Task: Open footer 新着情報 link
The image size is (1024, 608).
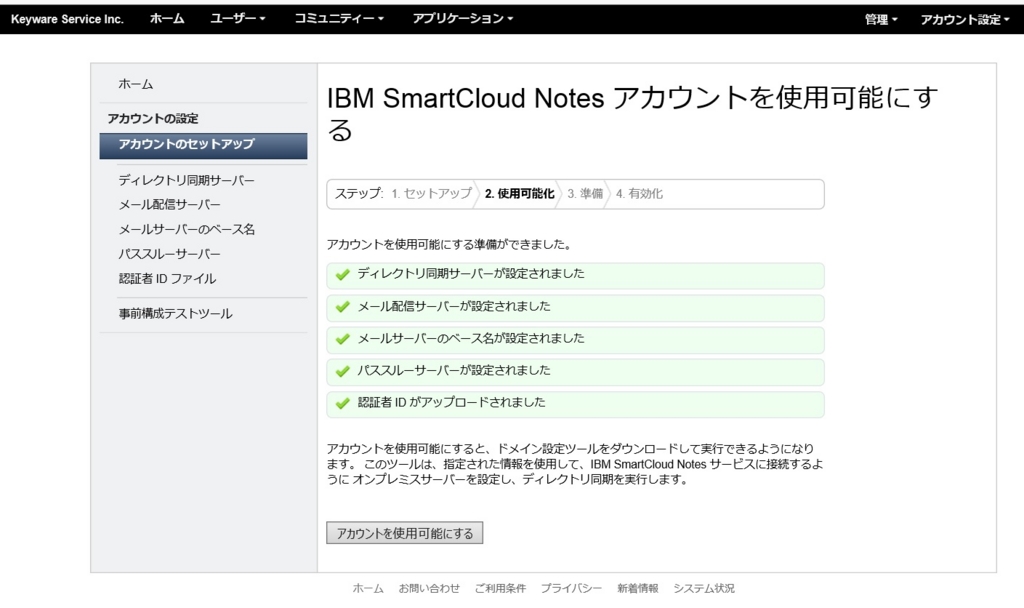Action: [638, 588]
